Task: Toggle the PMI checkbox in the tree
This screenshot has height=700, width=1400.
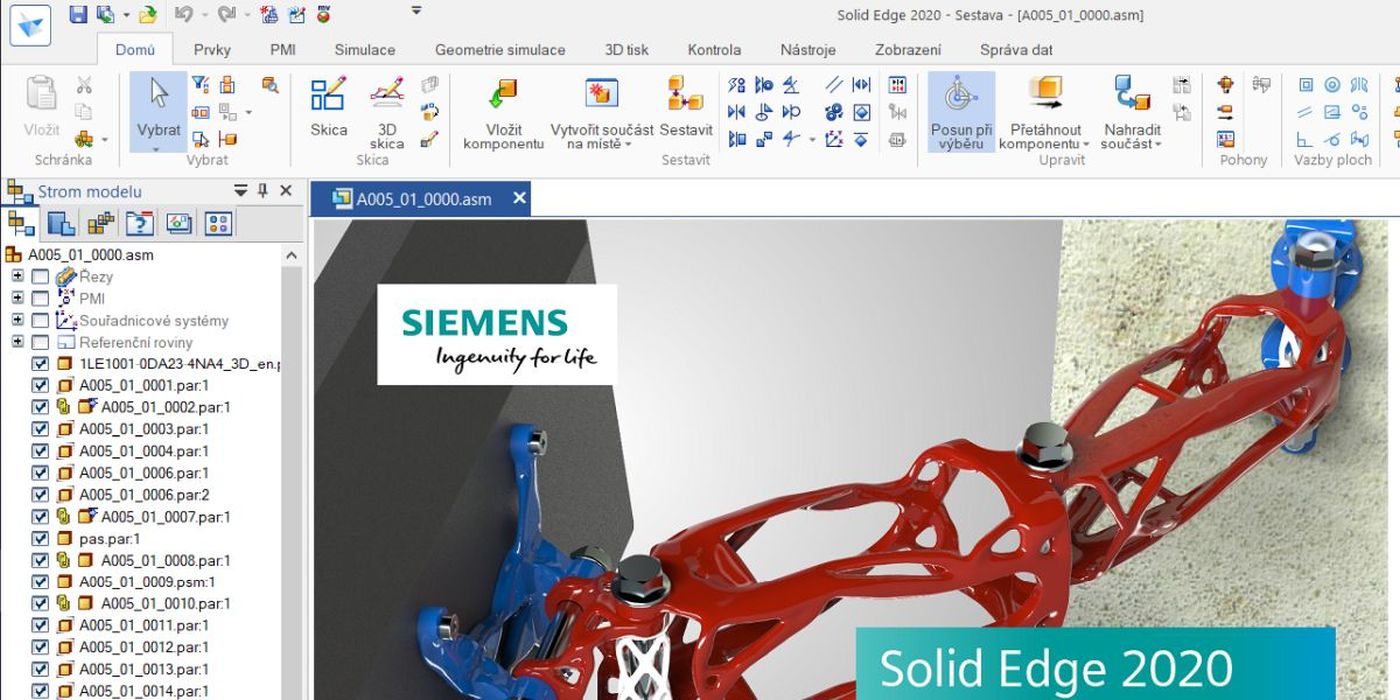Action: (x=40, y=299)
